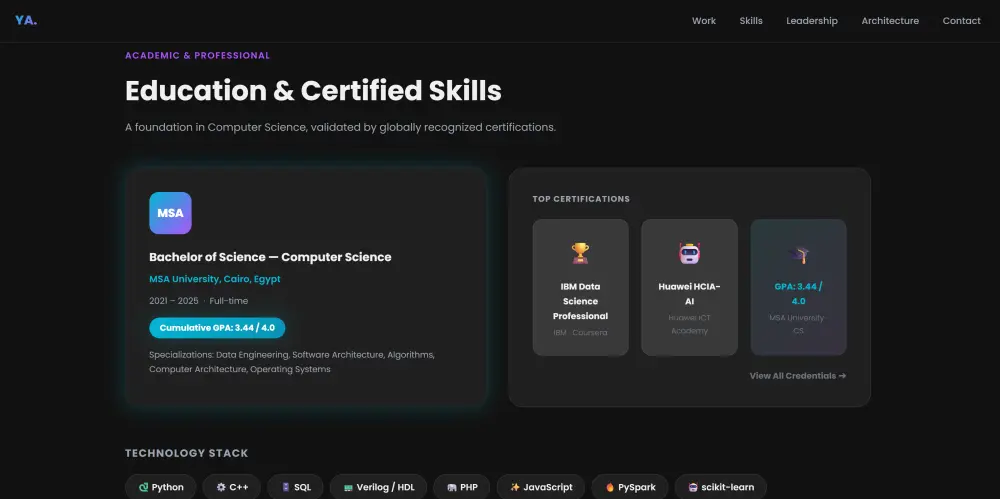Click the C++ gear icon
Screen dimensions: 1000x499
click(x=221, y=487)
